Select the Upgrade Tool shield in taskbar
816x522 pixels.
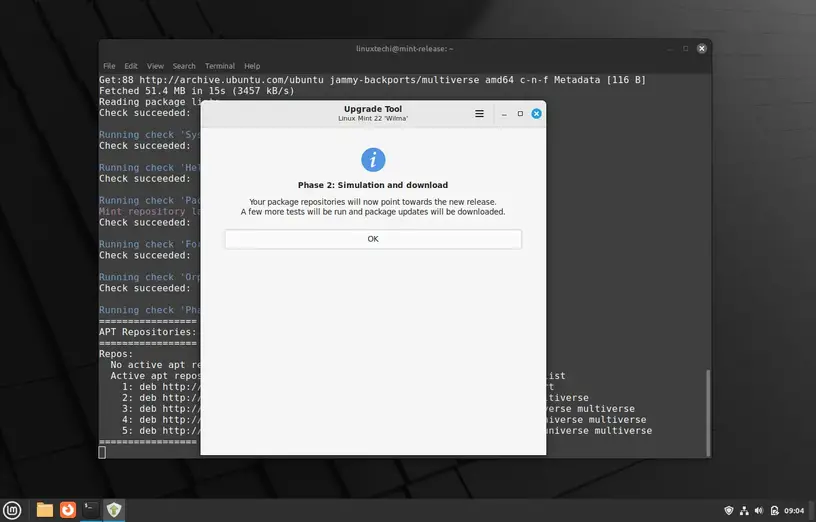[x=114, y=510]
